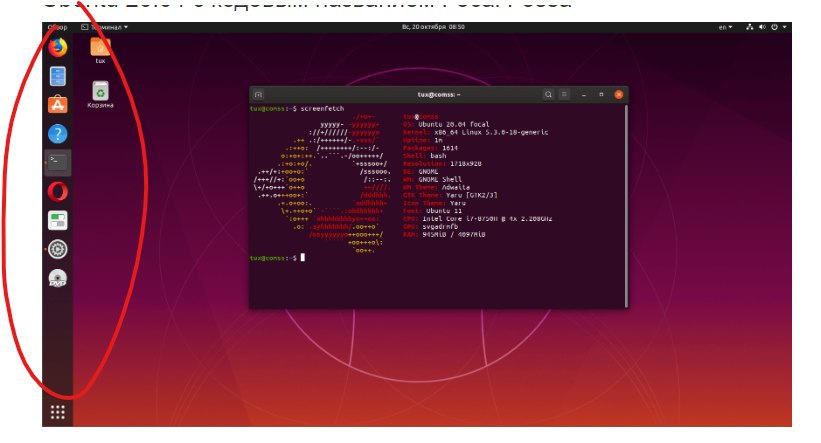This screenshot has height=443, width=821.
Task: Click the 'Ubuntu 20.04 focal' text
Action: (453, 125)
